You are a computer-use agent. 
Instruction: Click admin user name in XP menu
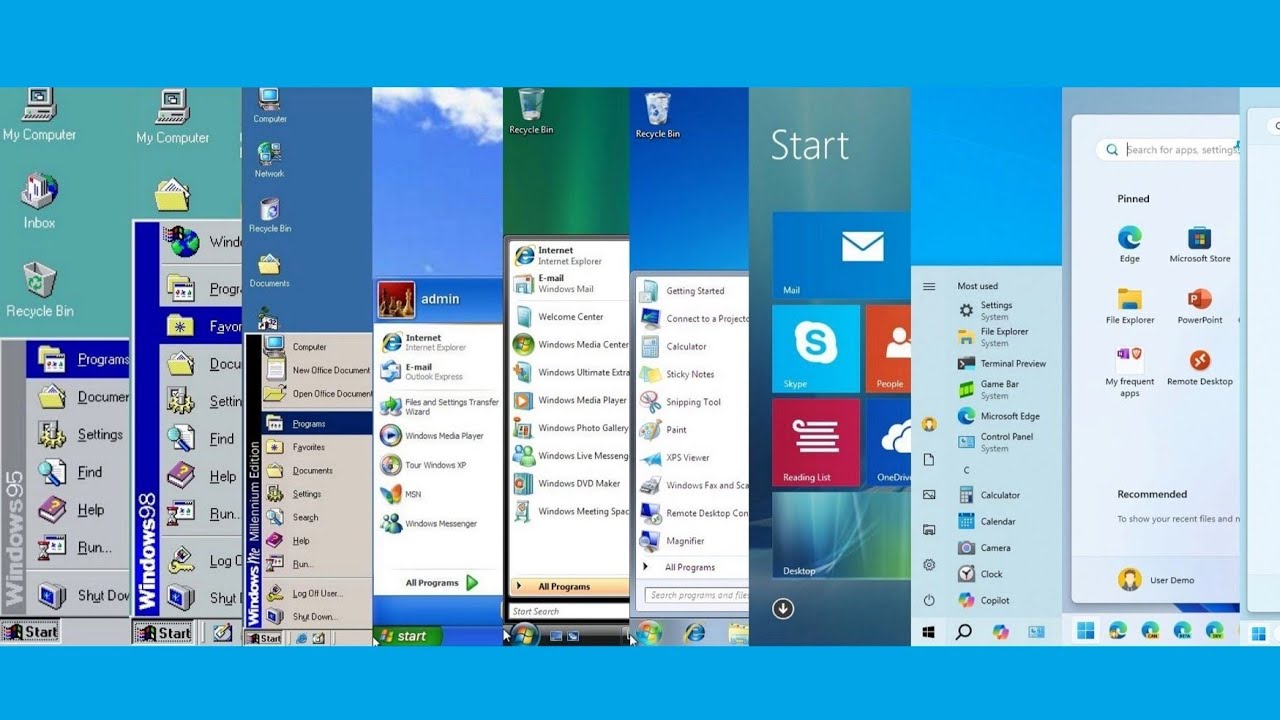pyautogui.click(x=440, y=299)
